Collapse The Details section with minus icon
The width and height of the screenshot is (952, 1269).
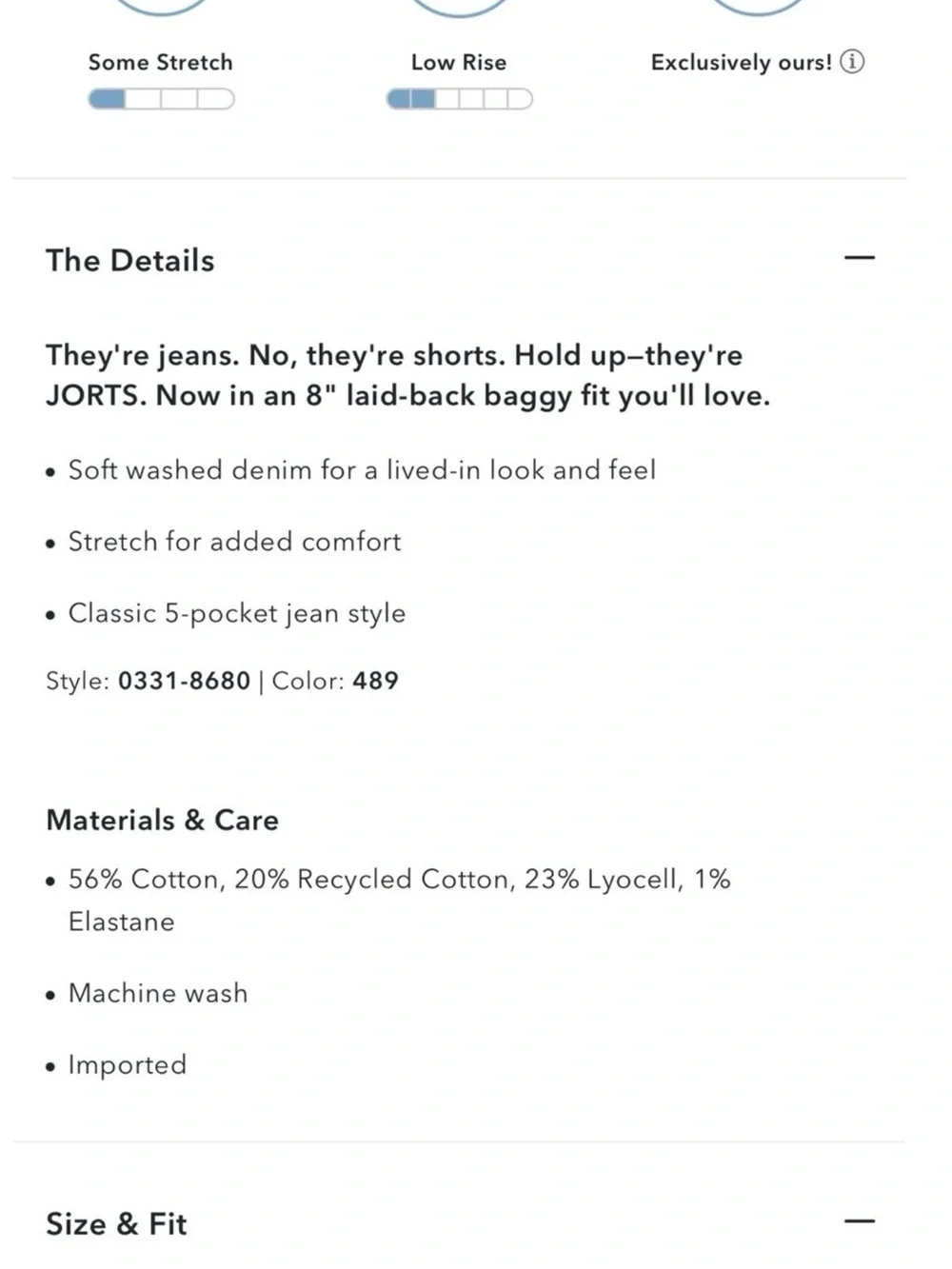860,257
